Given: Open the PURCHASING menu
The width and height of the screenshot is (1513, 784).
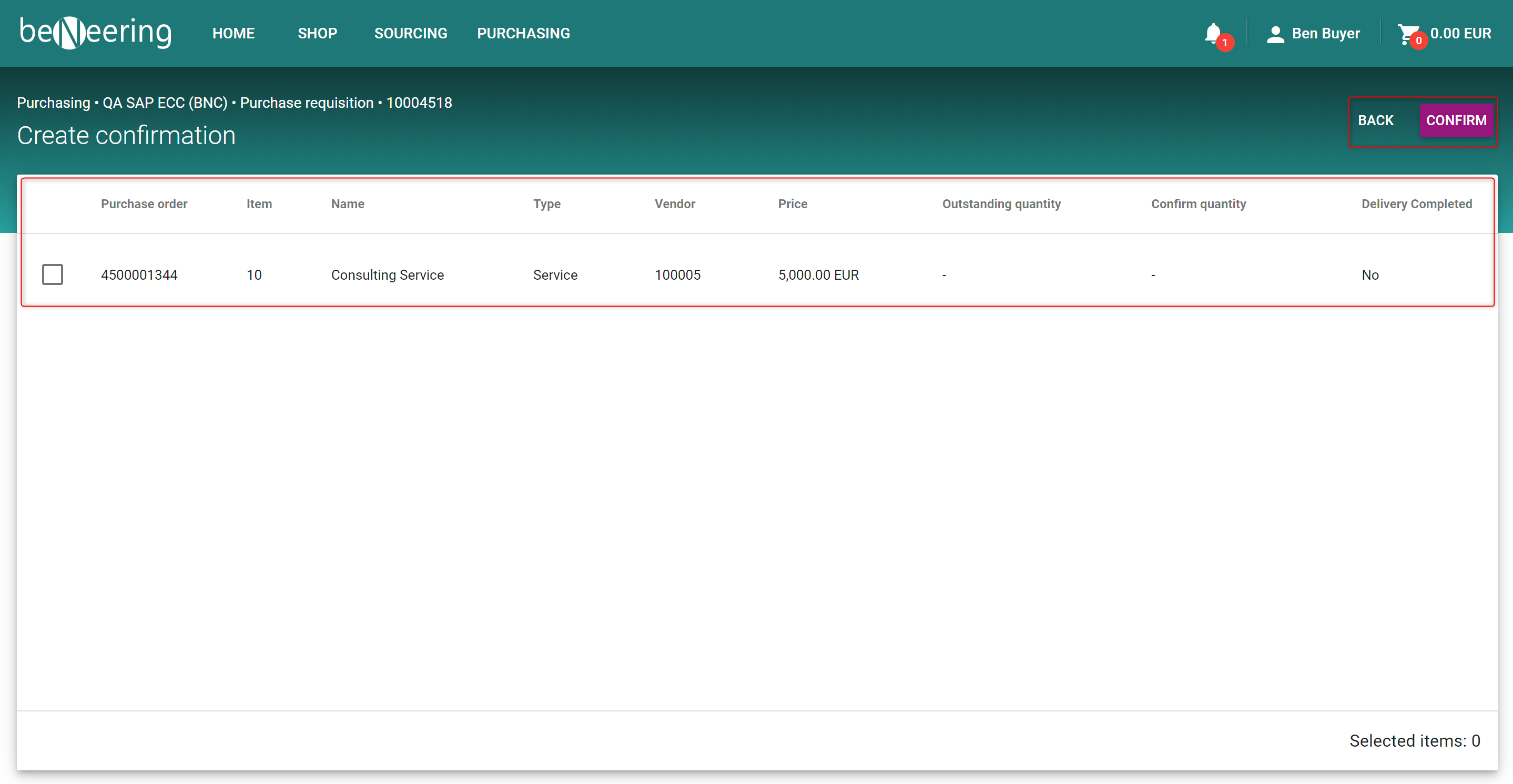Looking at the screenshot, I should point(523,34).
